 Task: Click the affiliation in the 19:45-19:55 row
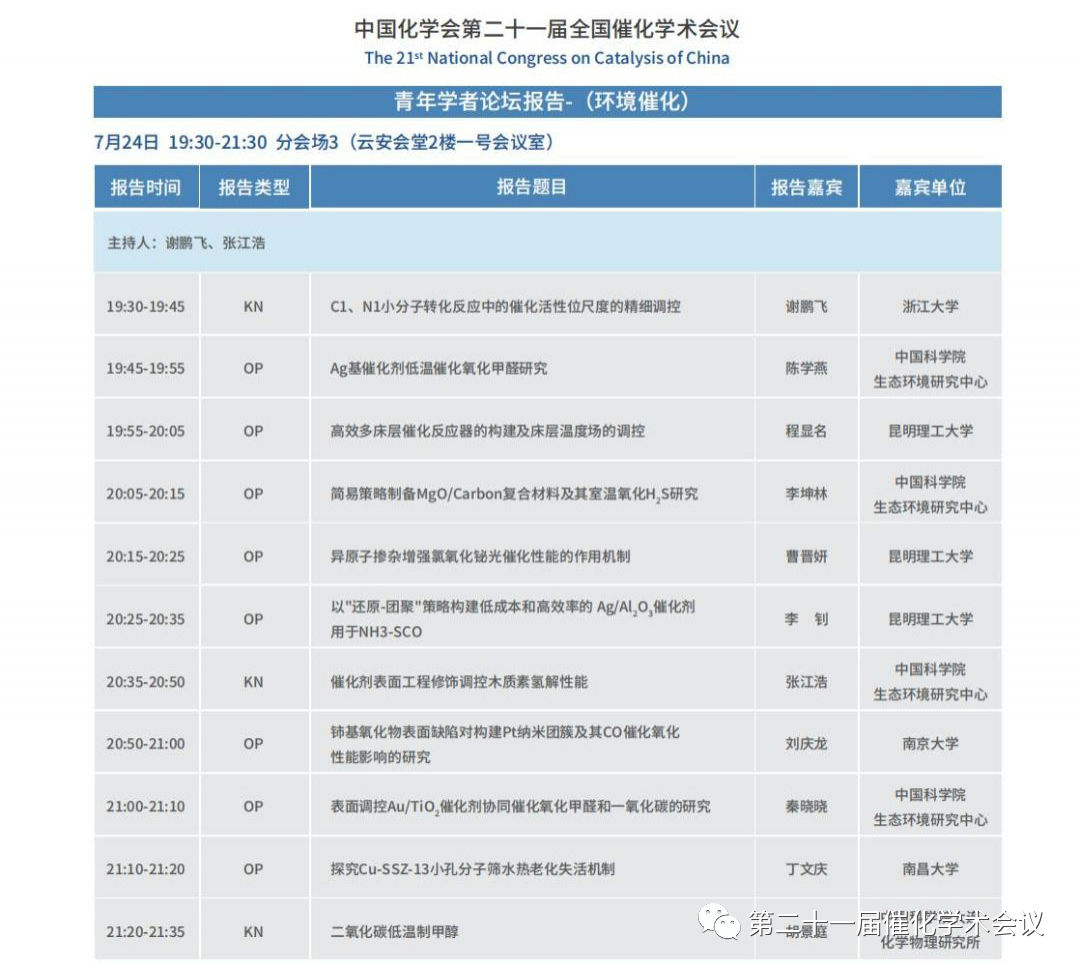(931, 369)
